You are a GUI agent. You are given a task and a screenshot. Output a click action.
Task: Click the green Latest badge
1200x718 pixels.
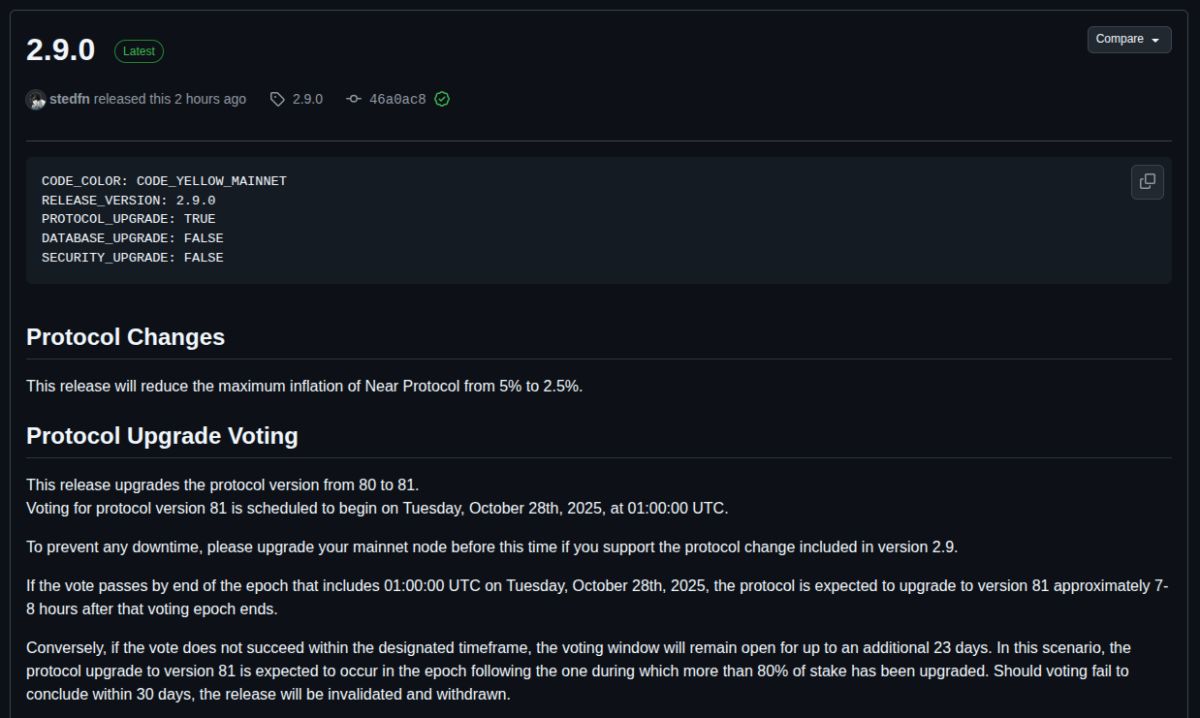(139, 51)
